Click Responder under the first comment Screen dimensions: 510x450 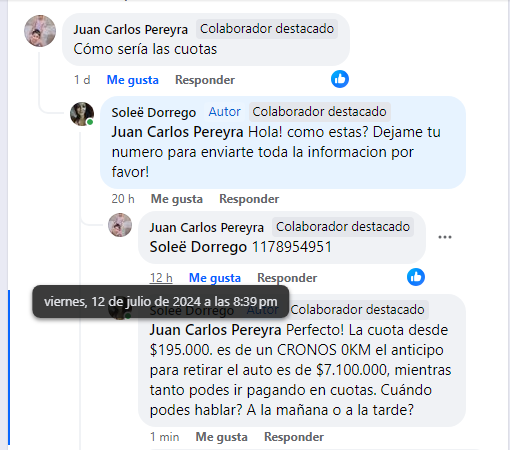click(x=205, y=80)
